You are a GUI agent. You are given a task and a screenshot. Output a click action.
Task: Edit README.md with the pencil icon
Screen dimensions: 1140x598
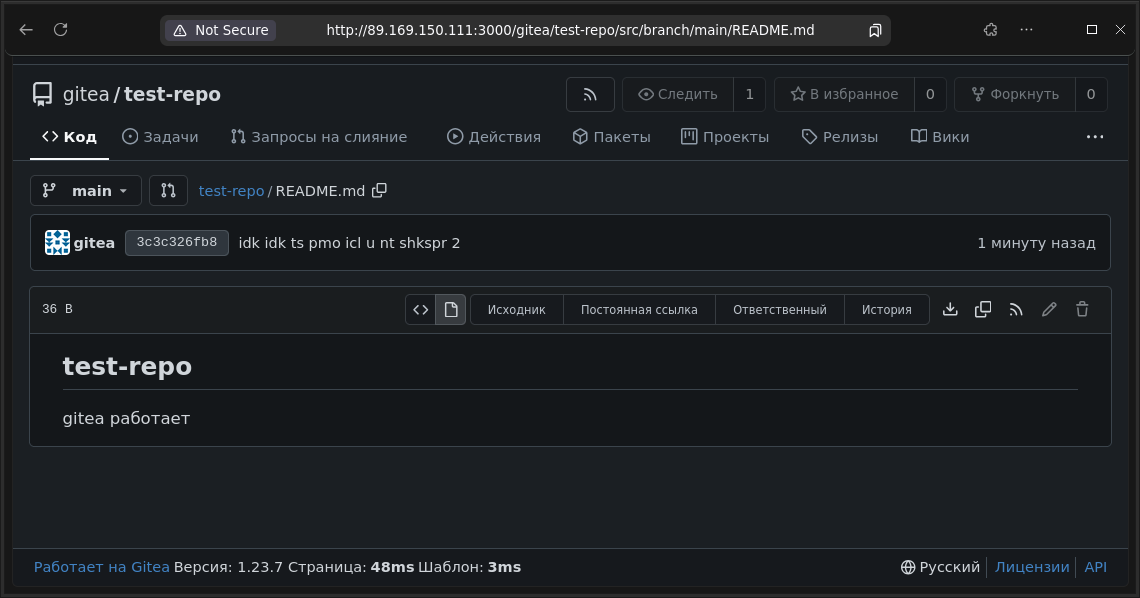tap(1049, 310)
